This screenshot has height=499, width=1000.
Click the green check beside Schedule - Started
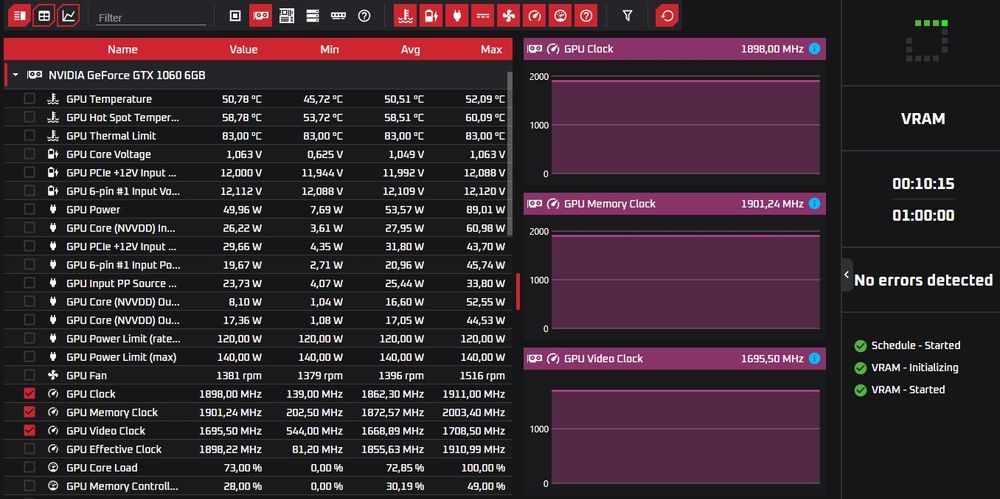tap(860, 346)
